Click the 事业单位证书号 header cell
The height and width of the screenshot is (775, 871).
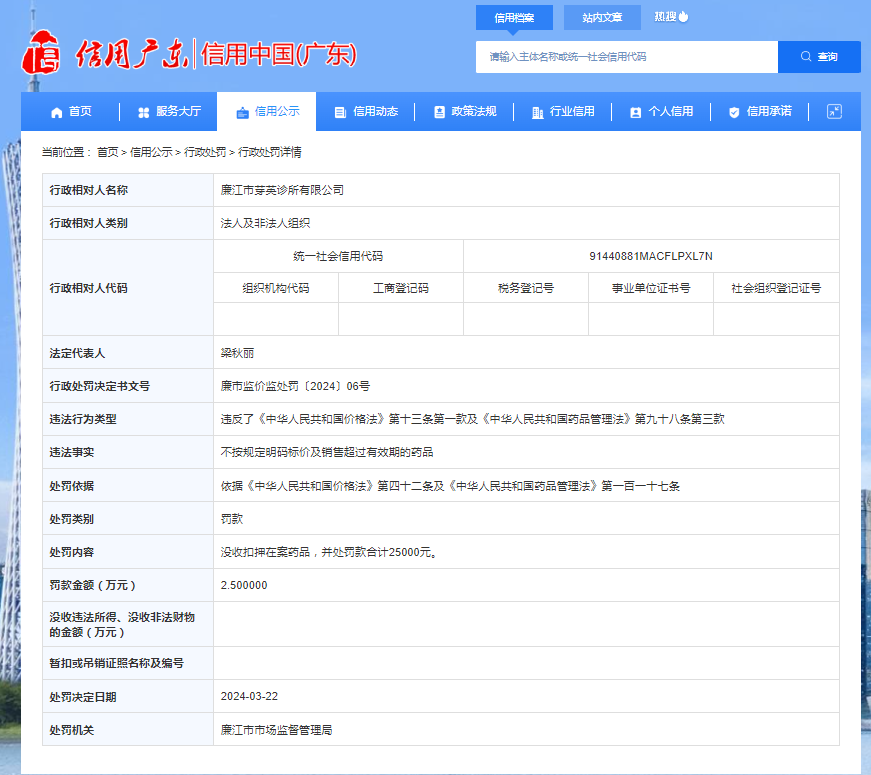(x=651, y=288)
